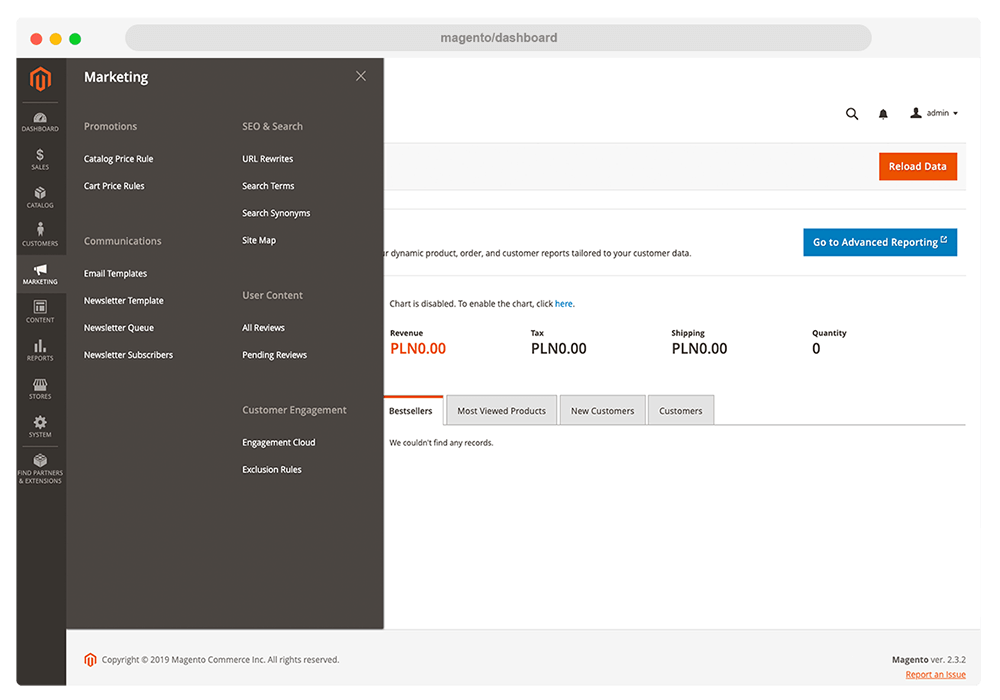
Task: Click the Shipping PLN0.00 value
Action: point(700,349)
